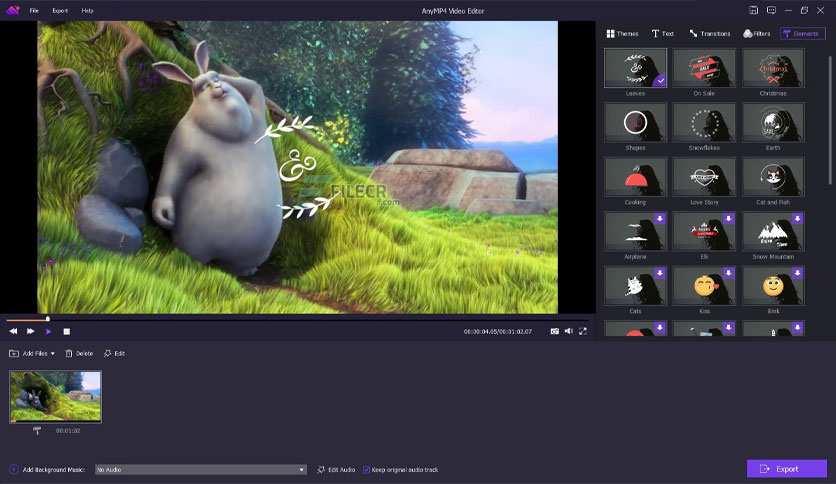
Task: Click the rewind playback button
Action: click(x=13, y=331)
